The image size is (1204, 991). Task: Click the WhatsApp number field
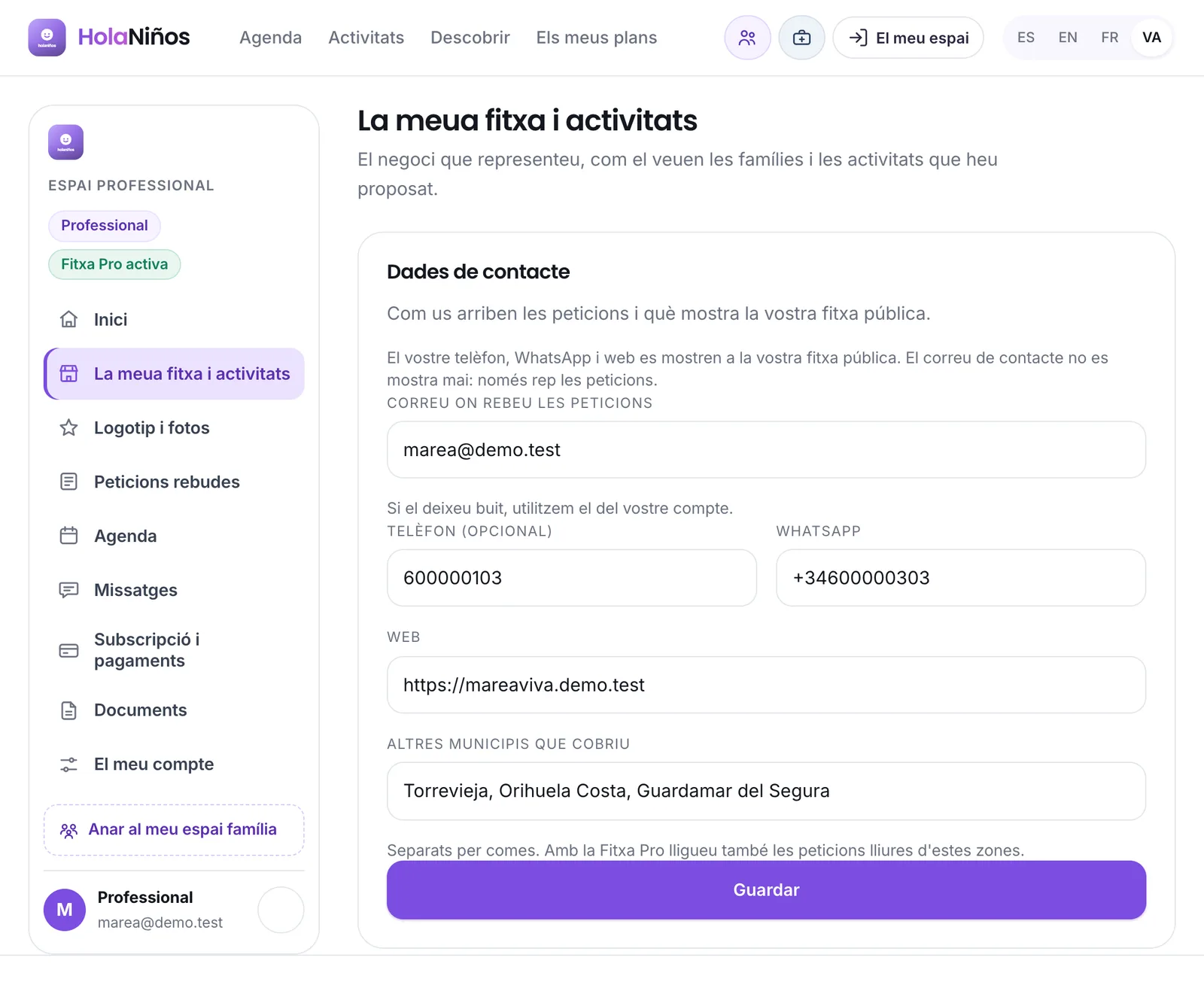pyautogui.click(x=961, y=577)
